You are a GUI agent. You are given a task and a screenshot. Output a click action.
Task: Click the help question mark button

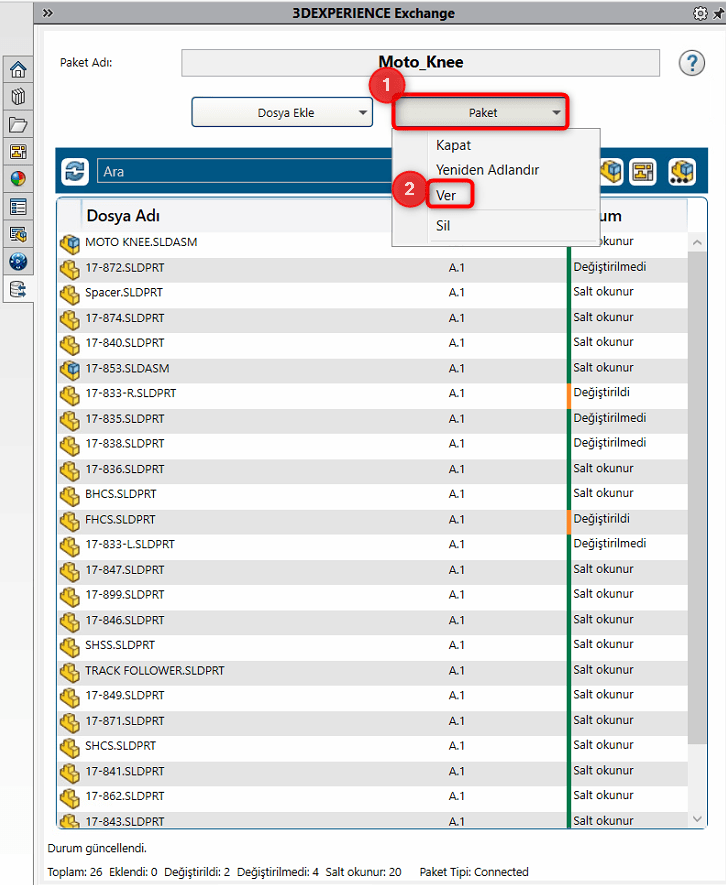click(x=692, y=63)
